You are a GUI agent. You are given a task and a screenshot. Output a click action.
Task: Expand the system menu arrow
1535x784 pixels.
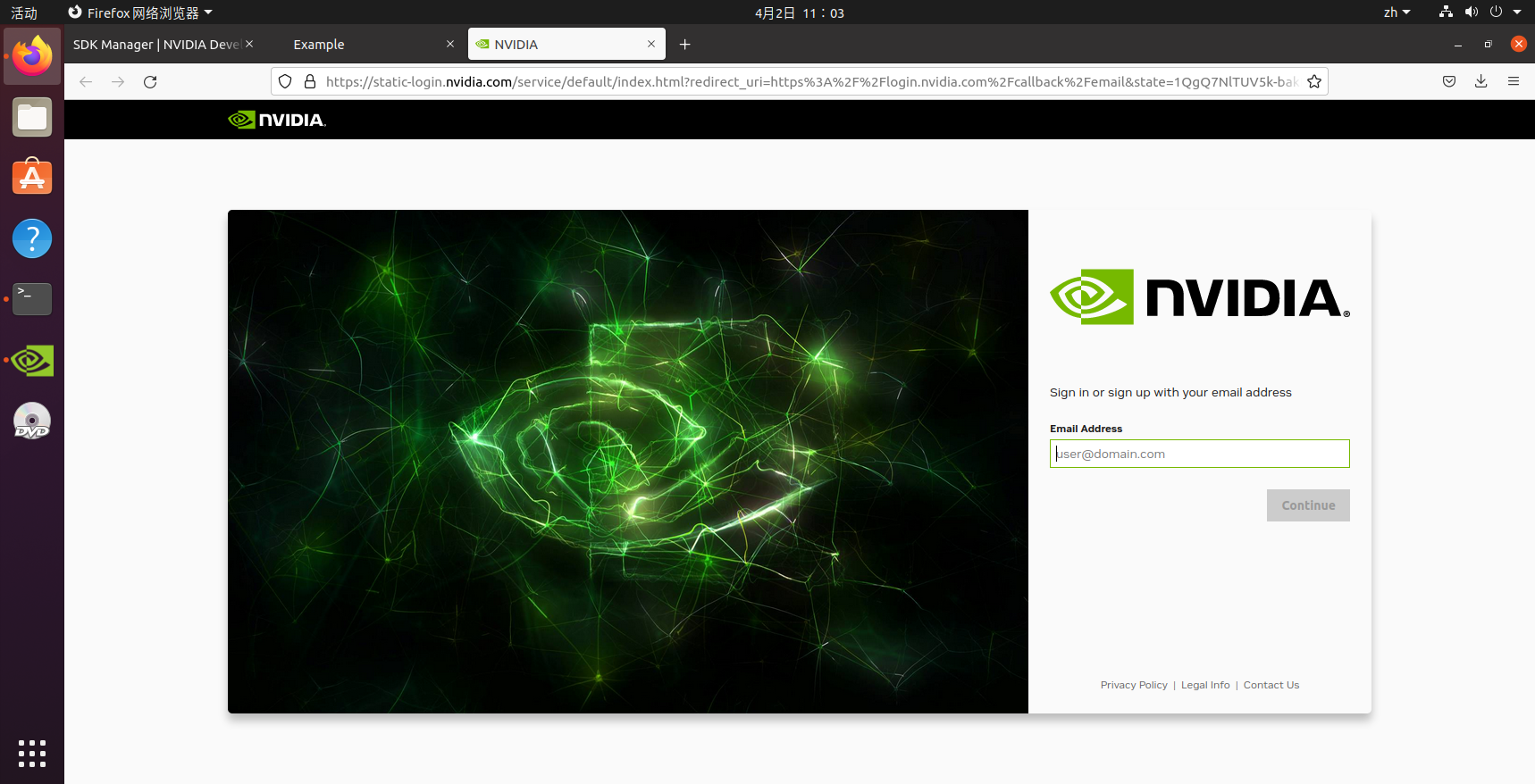[x=1517, y=13]
